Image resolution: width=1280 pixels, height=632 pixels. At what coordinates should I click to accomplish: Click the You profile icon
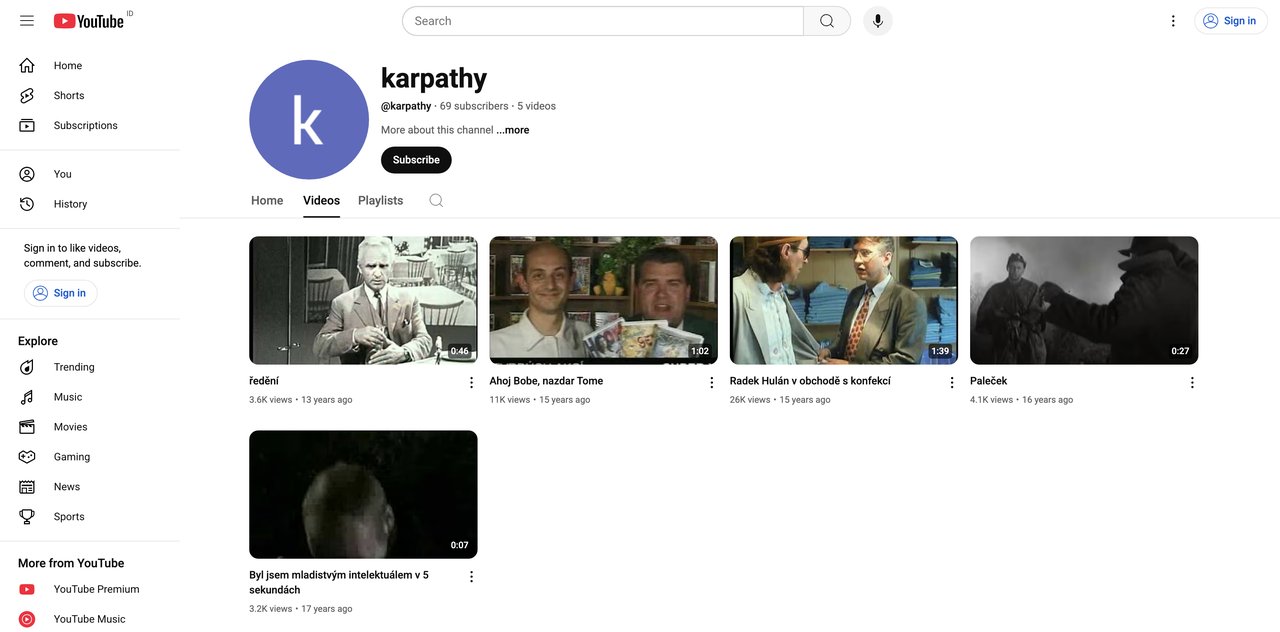pyautogui.click(x=27, y=174)
